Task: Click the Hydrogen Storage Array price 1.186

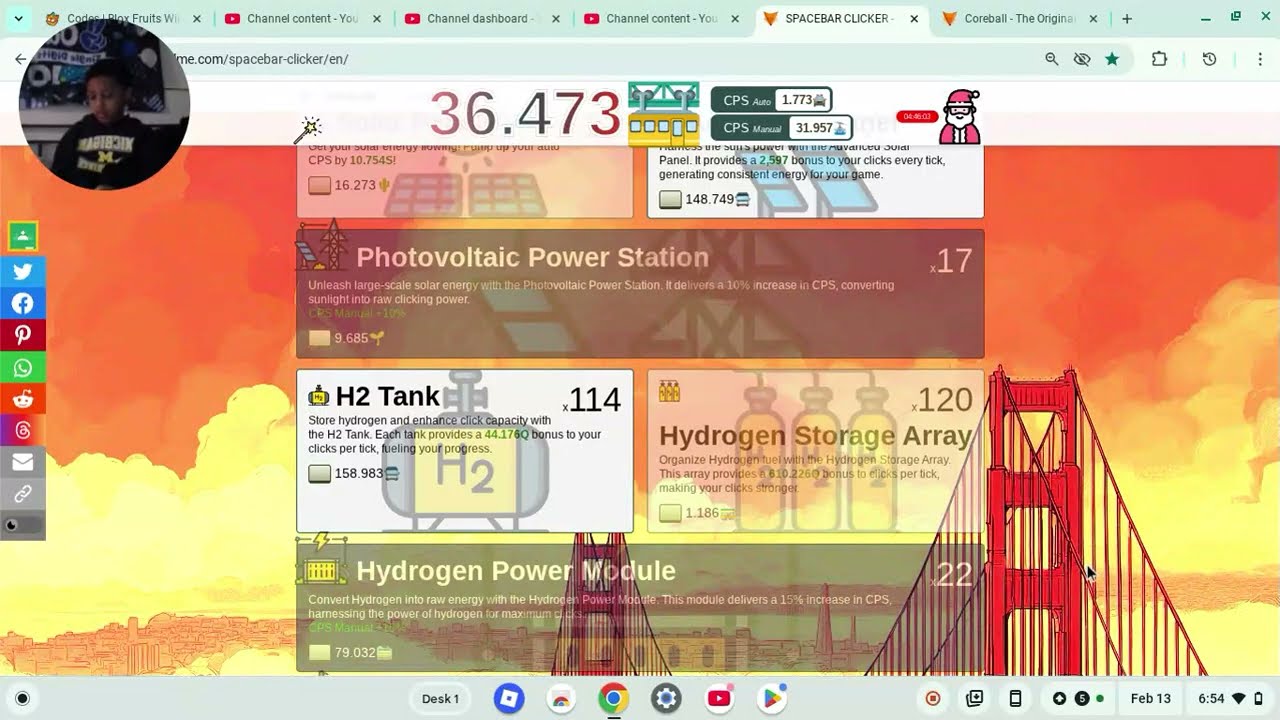Action: [697, 513]
